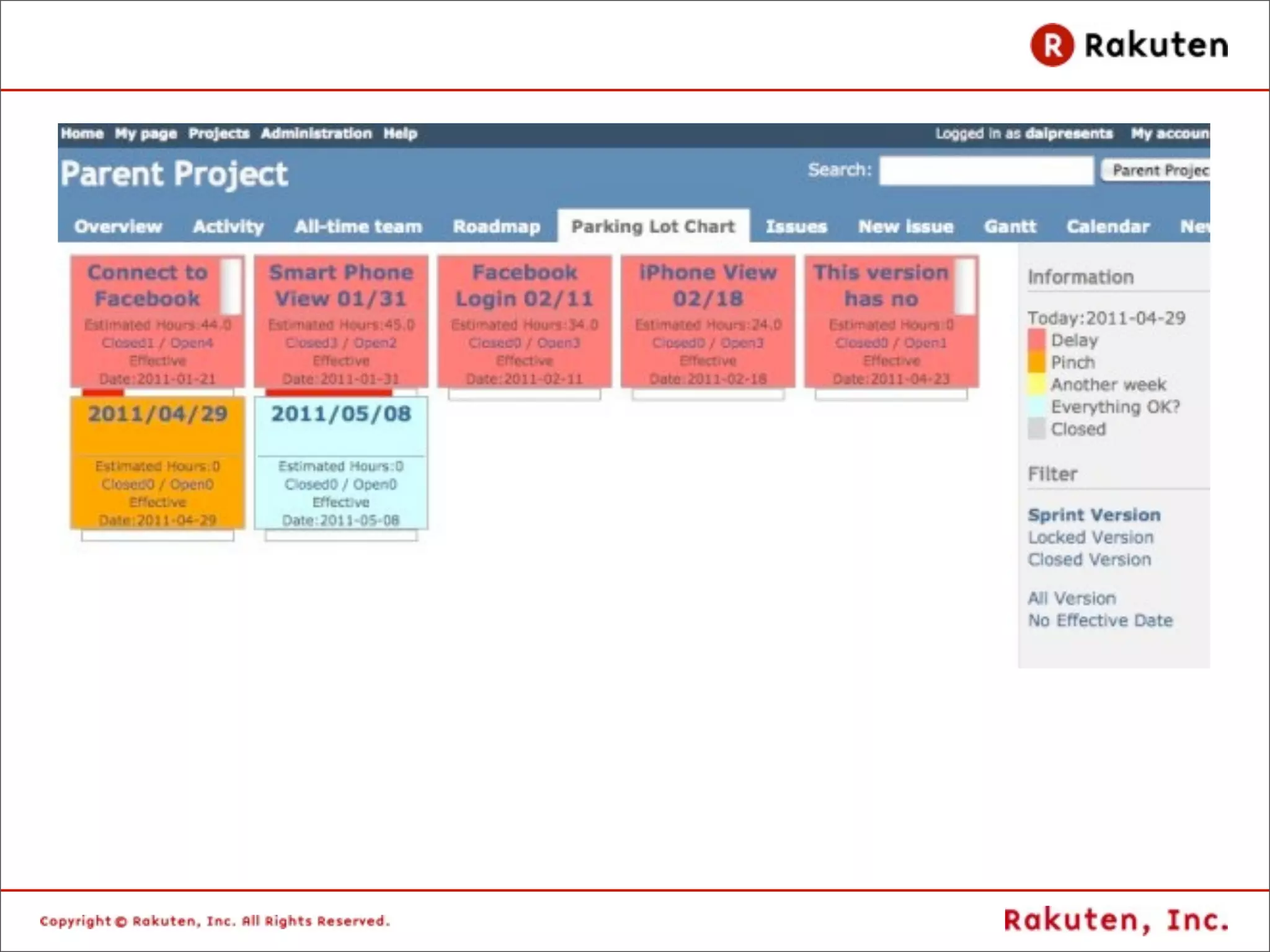This screenshot has width=1270, height=952.
Task: Open the Smart Phone View 01/31 card
Action: (340, 286)
